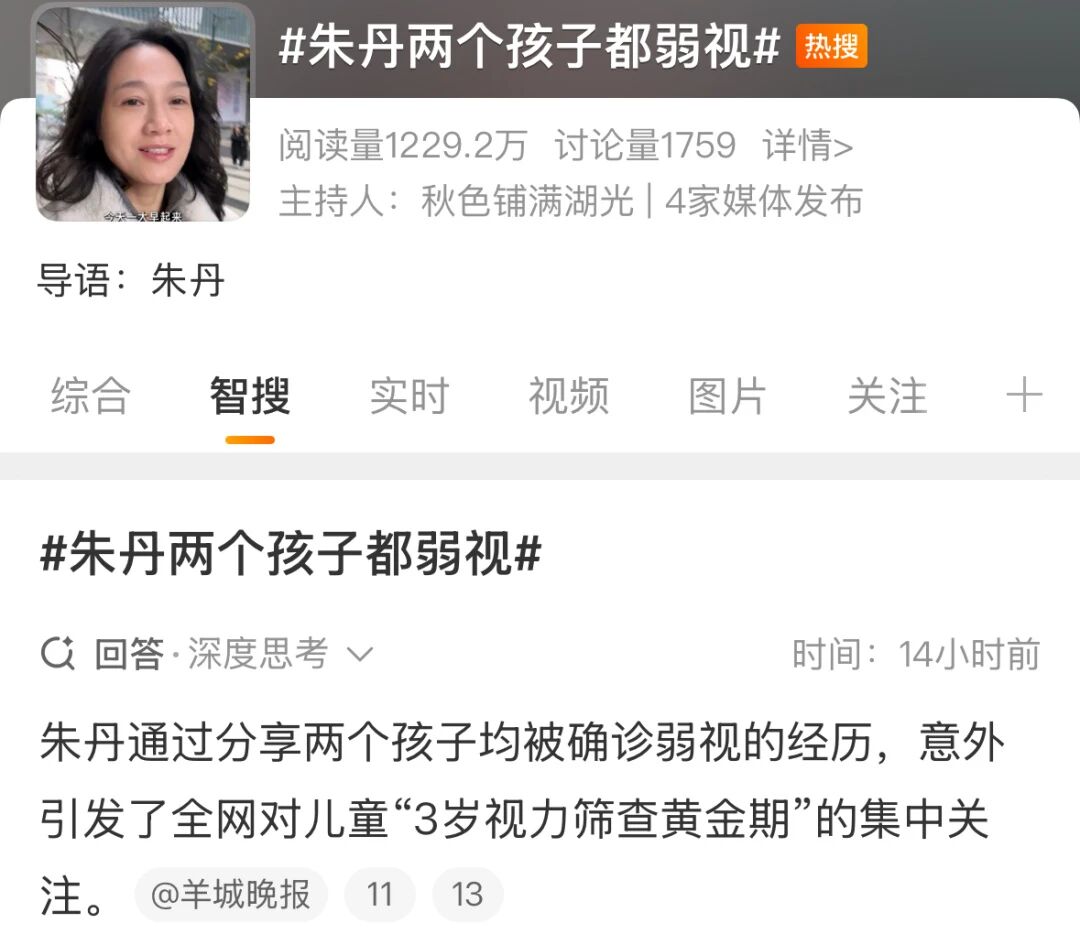The height and width of the screenshot is (934, 1080).
Task: Switch to the 实时 tab
Action: (409, 396)
